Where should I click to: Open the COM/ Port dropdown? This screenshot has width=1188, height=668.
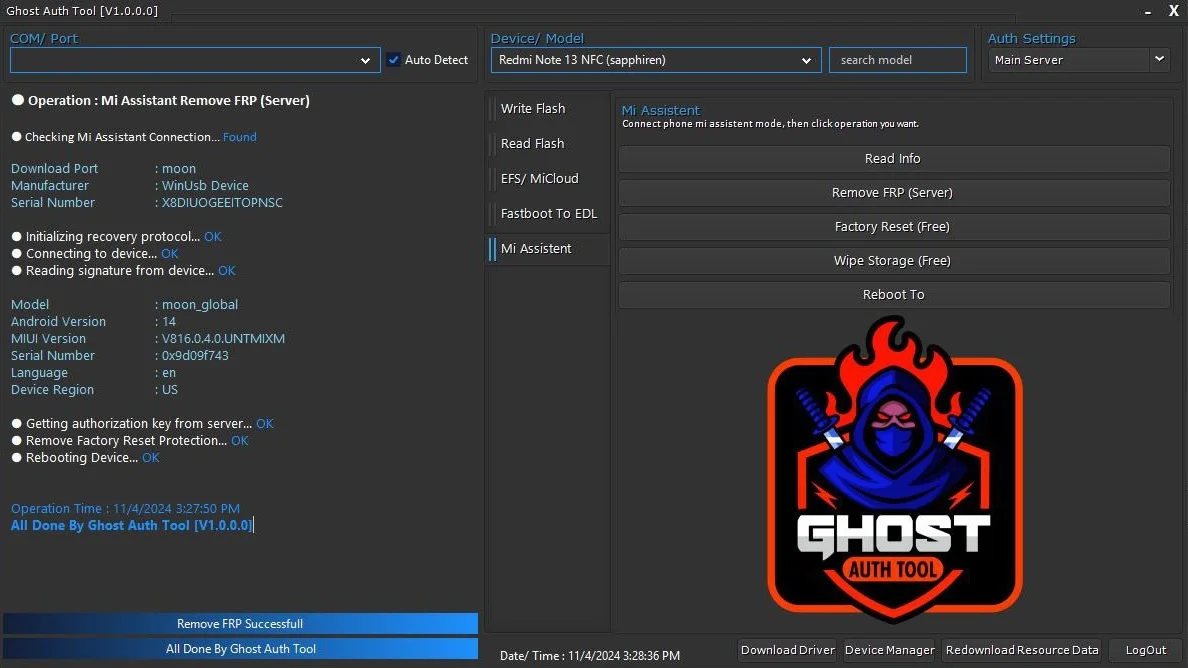195,61
